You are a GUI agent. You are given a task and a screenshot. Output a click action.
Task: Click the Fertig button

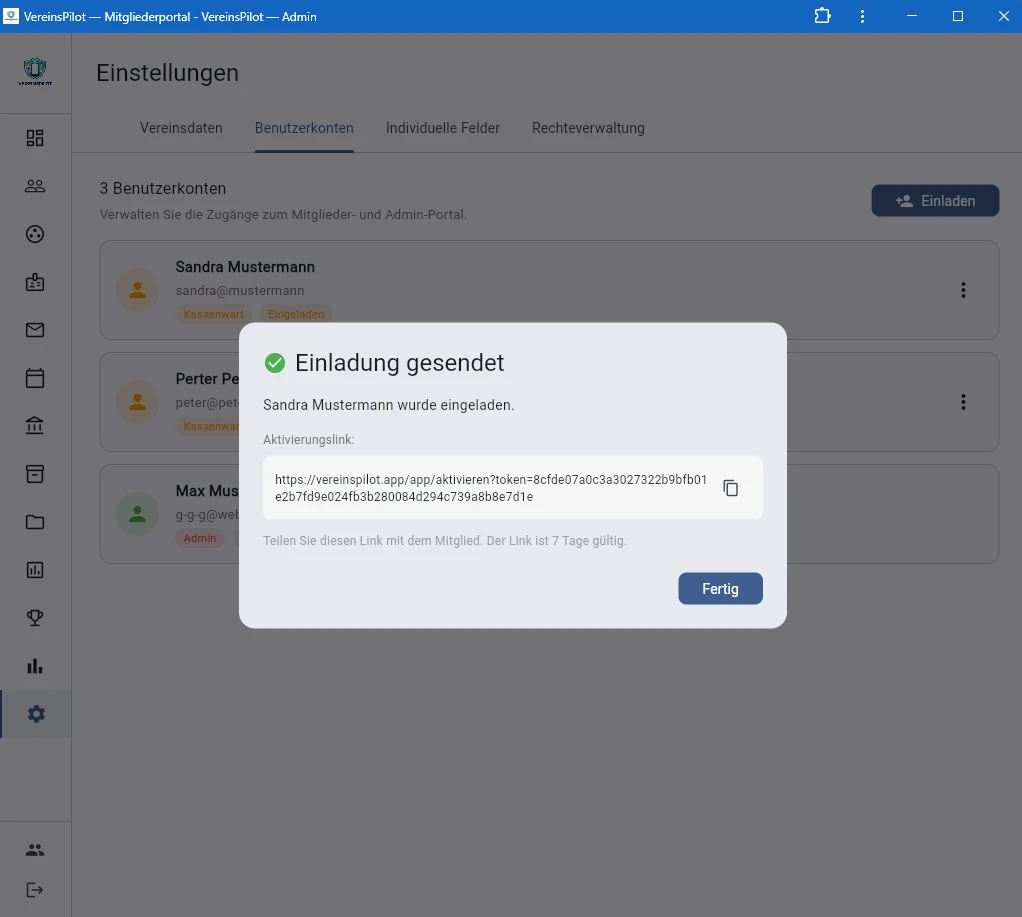(720, 589)
